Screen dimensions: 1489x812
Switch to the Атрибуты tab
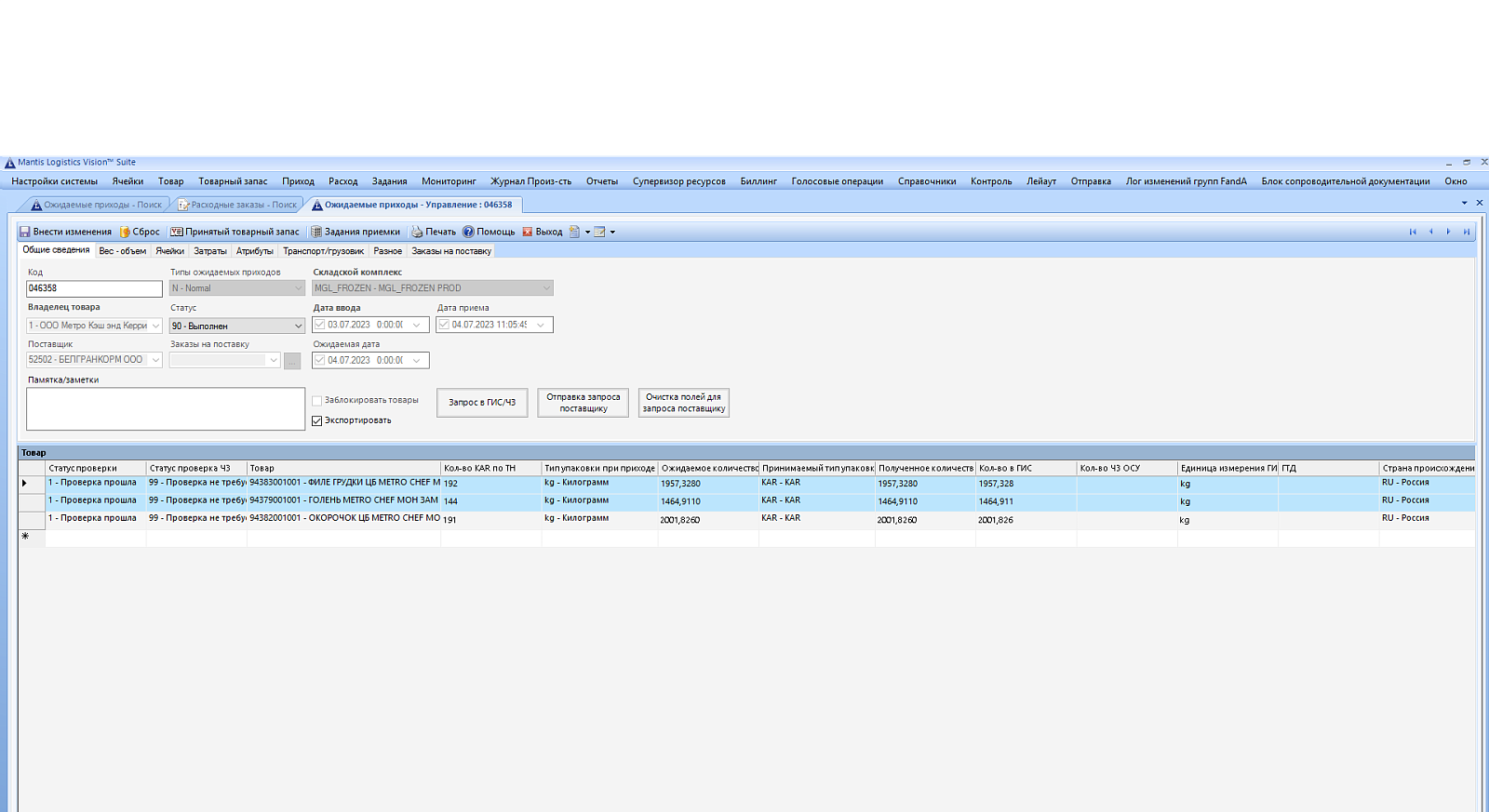click(x=255, y=251)
